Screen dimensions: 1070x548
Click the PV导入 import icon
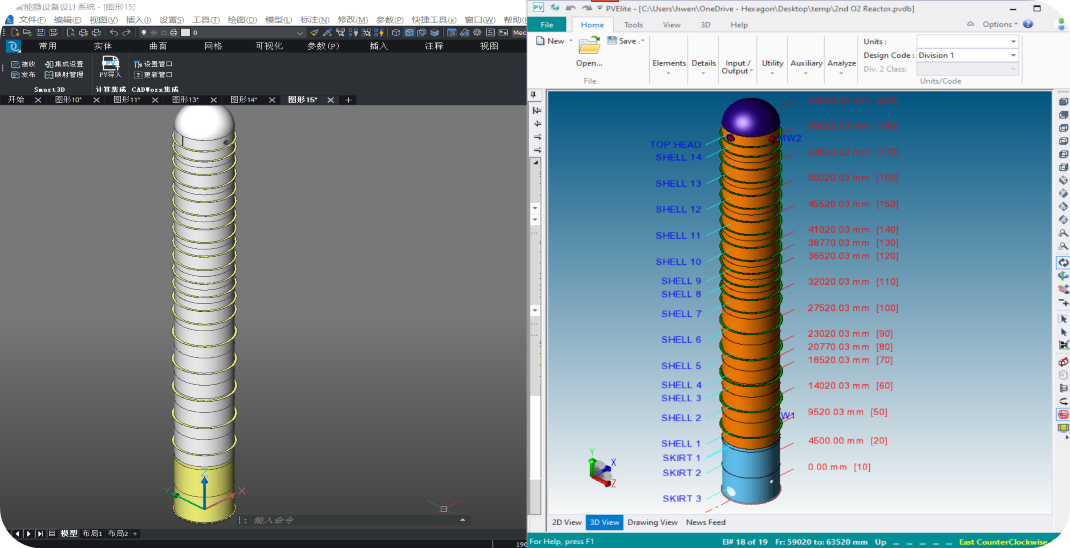[x=110, y=65]
